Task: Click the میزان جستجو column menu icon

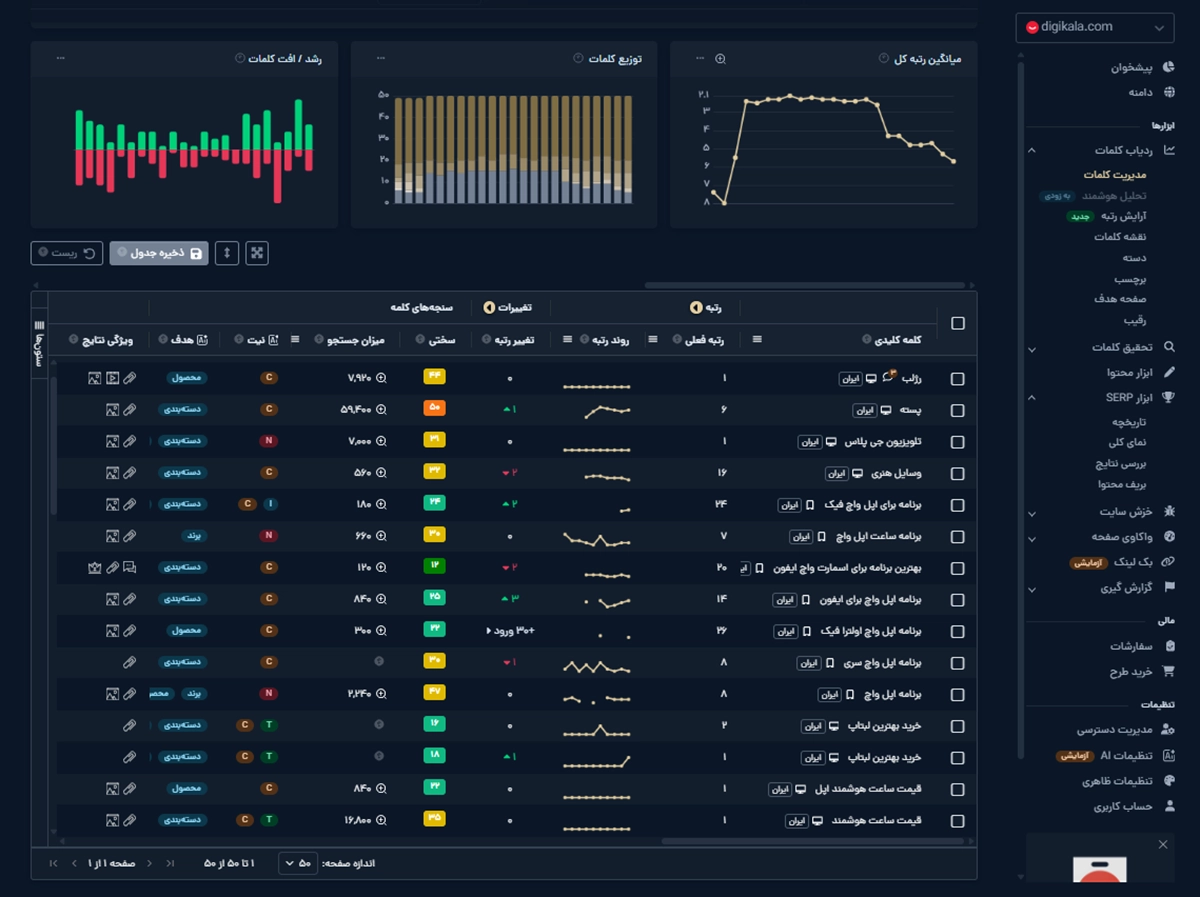Action: point(295,340)
